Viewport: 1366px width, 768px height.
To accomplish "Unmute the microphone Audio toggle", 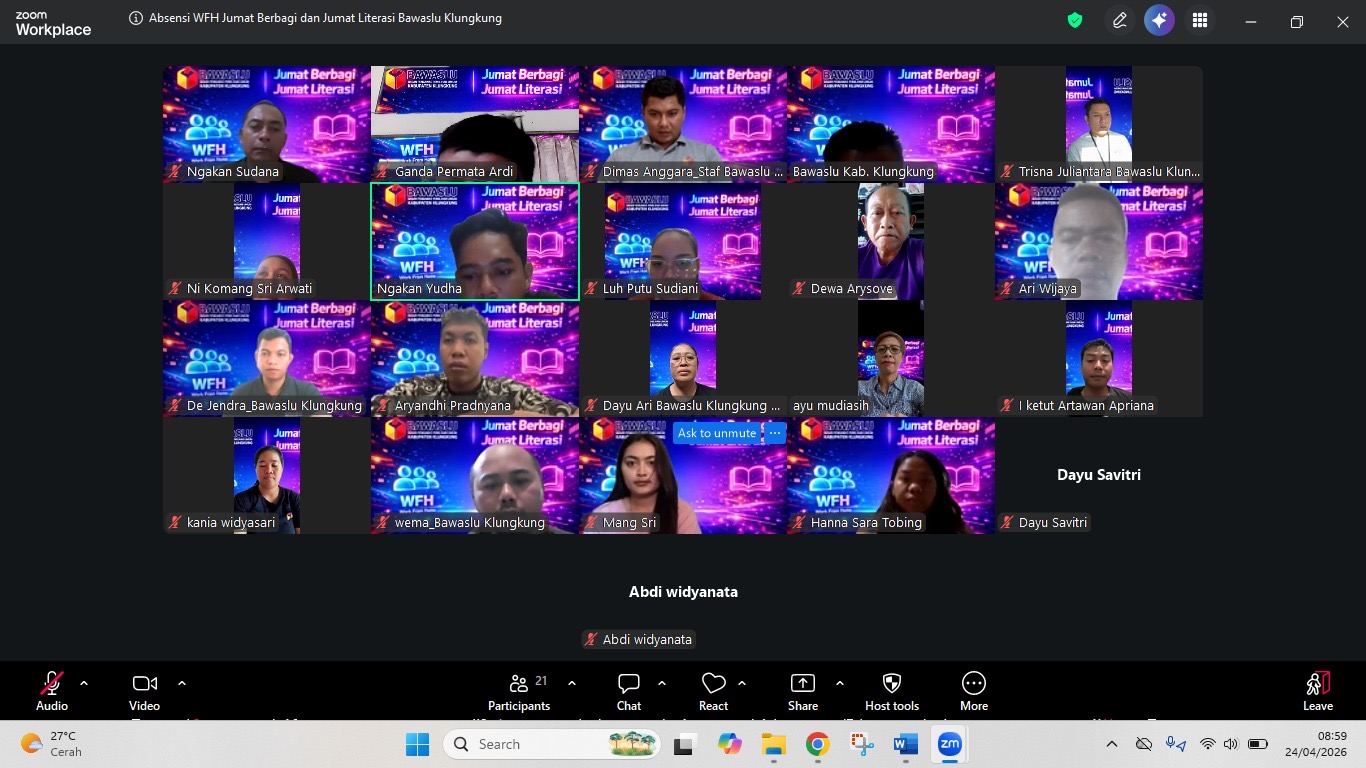I will (52, 684).
